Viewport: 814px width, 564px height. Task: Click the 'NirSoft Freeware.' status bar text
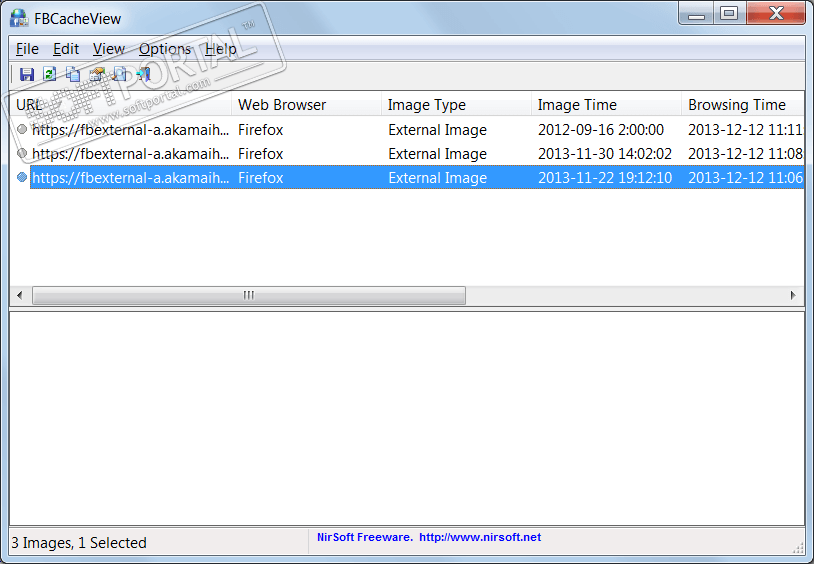pos(364,537)
